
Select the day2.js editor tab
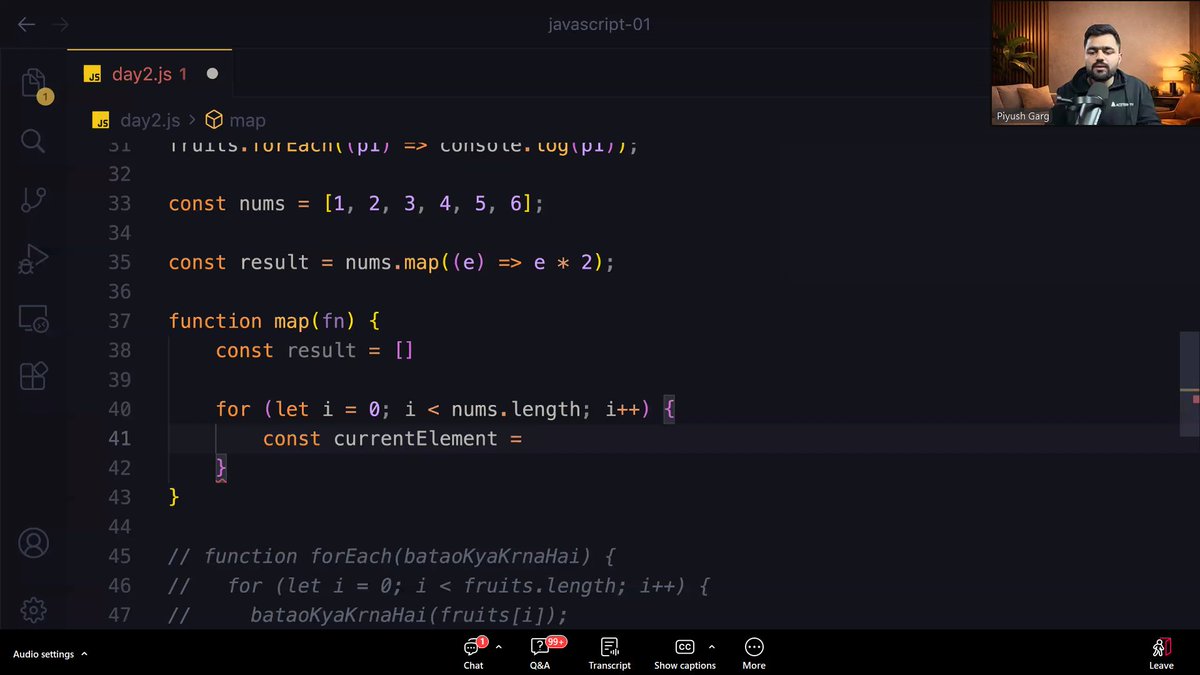(149, 74)
